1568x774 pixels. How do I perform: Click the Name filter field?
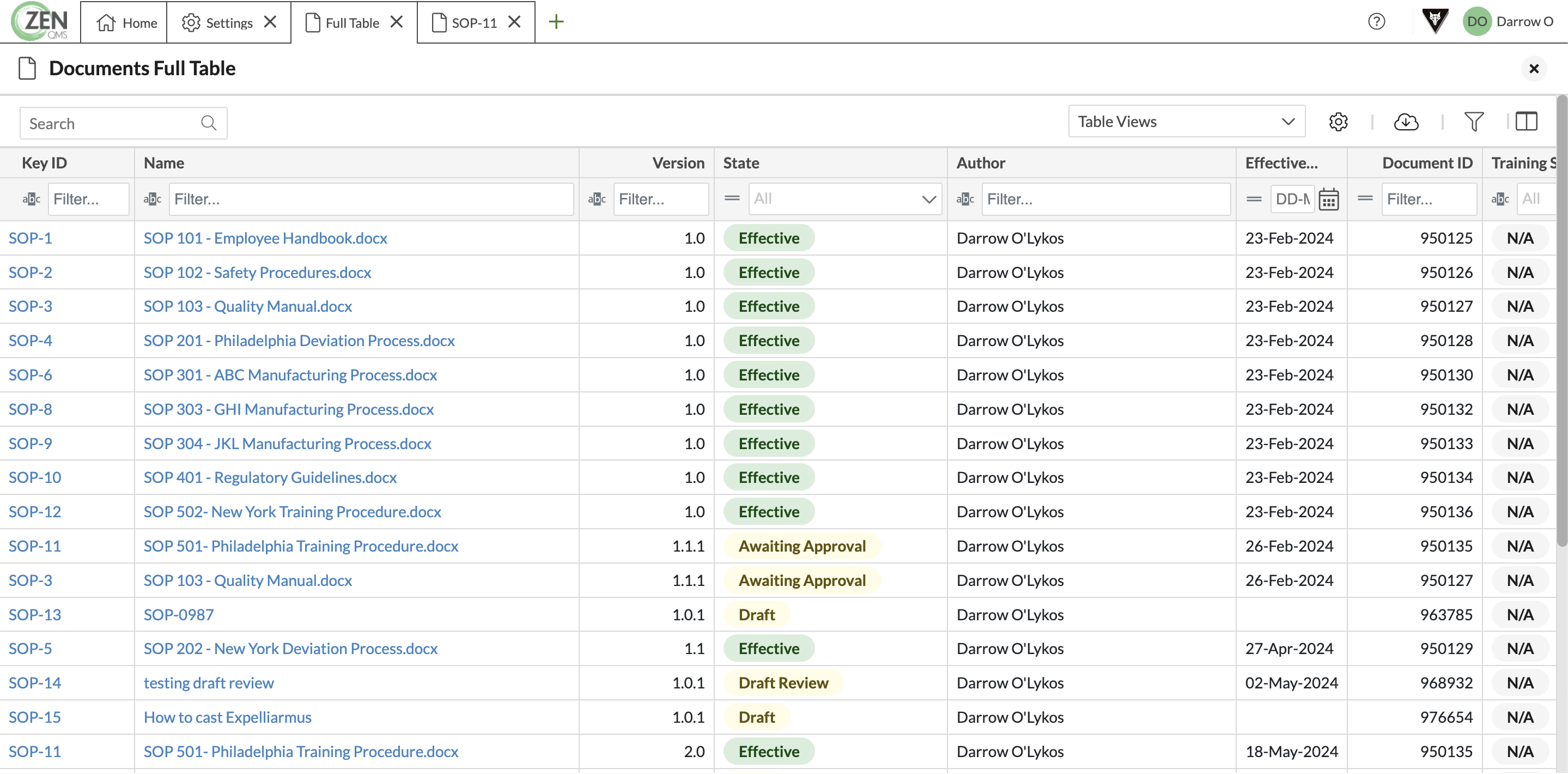(x=370, y=199)
